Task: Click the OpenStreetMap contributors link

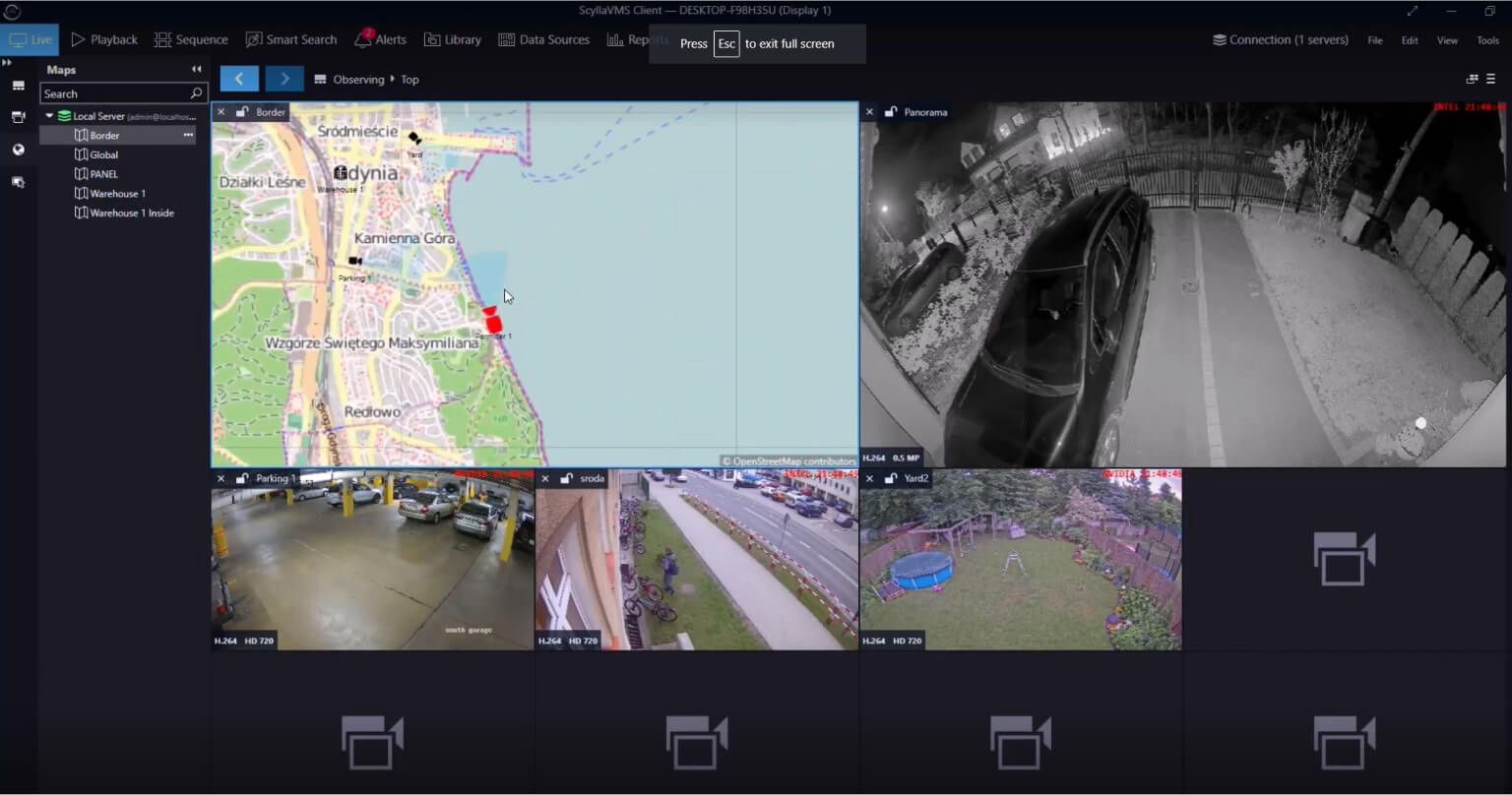Action: click(788, 460)
